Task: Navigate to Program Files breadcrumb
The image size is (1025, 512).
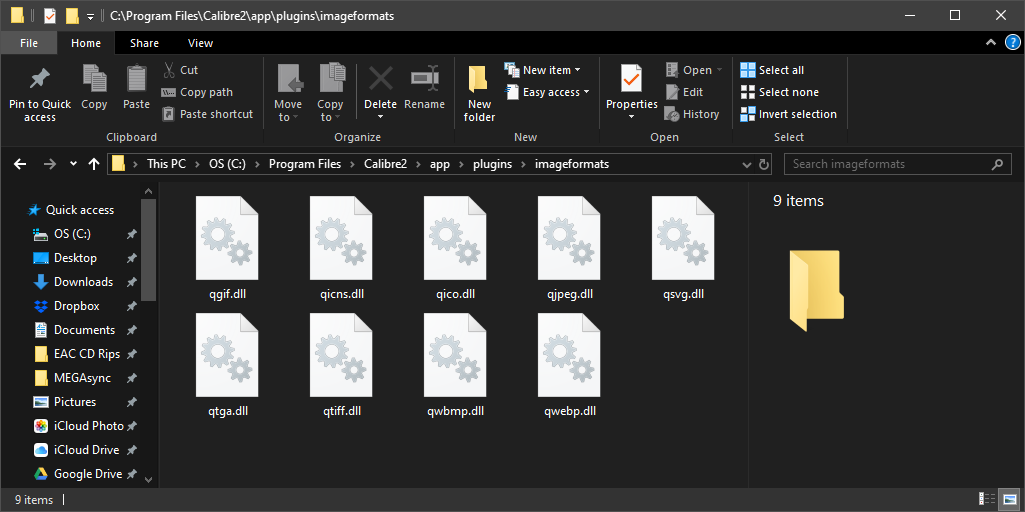Action: pos(305,164)
